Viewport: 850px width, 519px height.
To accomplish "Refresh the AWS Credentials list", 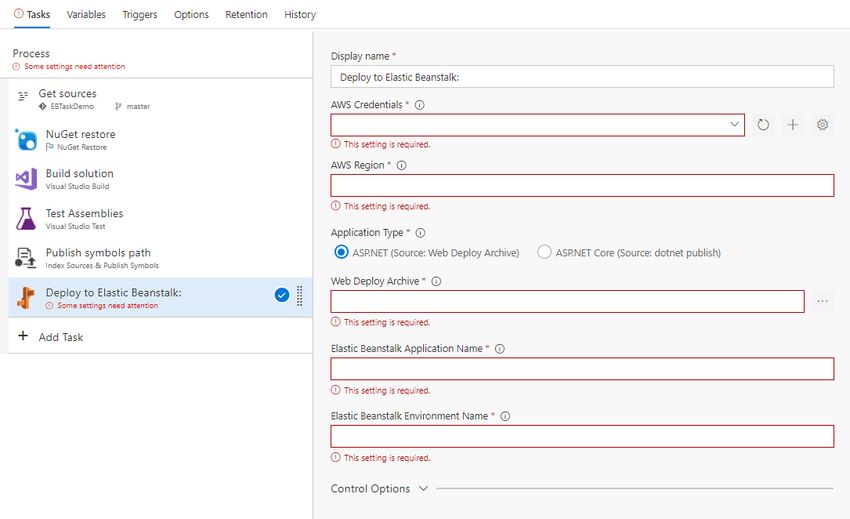I will [763, 125].
